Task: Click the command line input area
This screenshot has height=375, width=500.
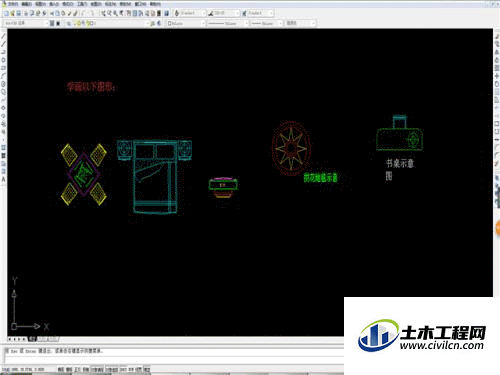Action: (x=173, y=360)
